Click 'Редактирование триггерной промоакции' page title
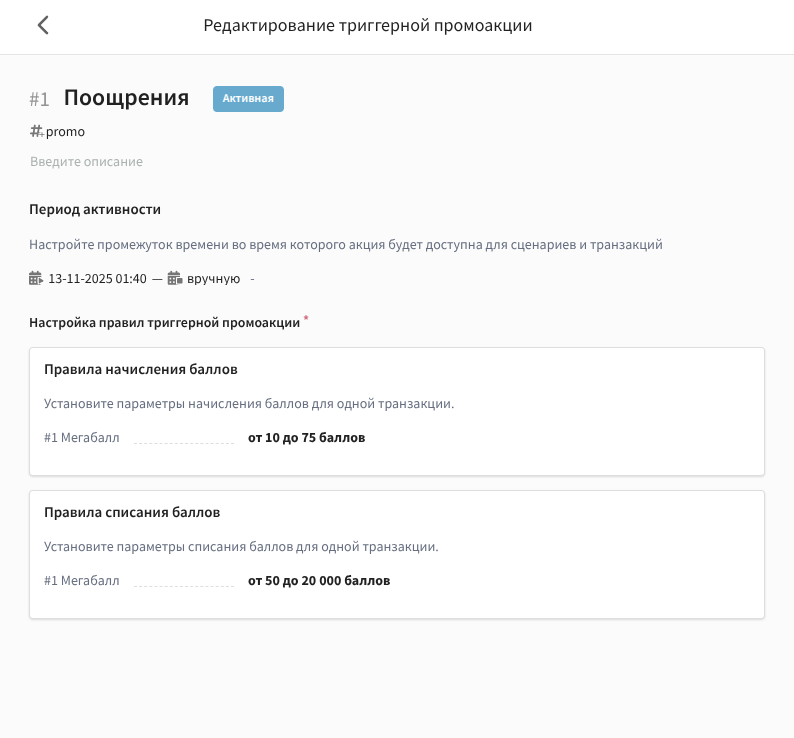This screenshot has height=738, width=794. pyautogui.click(x=367, y=26)
